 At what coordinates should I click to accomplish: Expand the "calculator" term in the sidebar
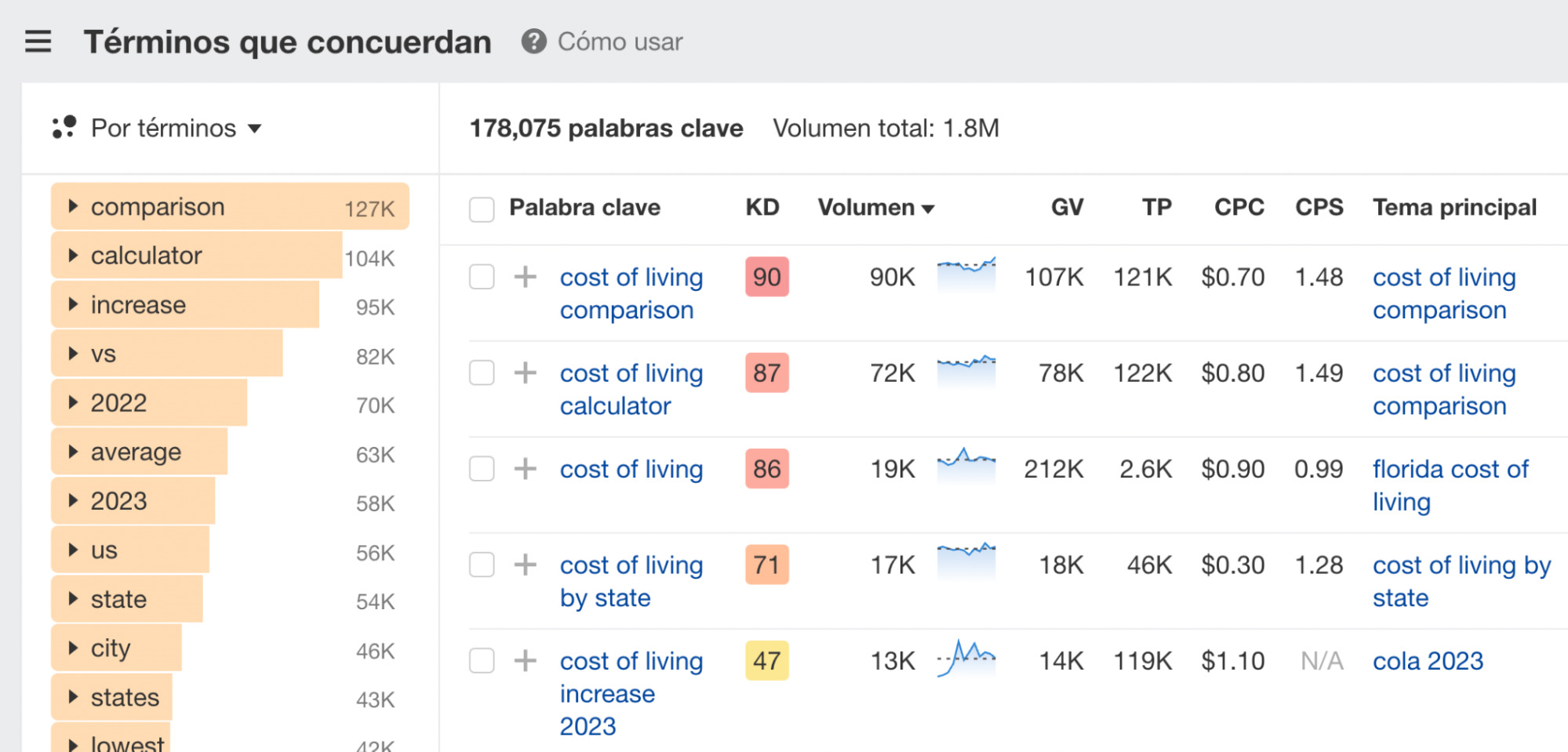(72, 255)
